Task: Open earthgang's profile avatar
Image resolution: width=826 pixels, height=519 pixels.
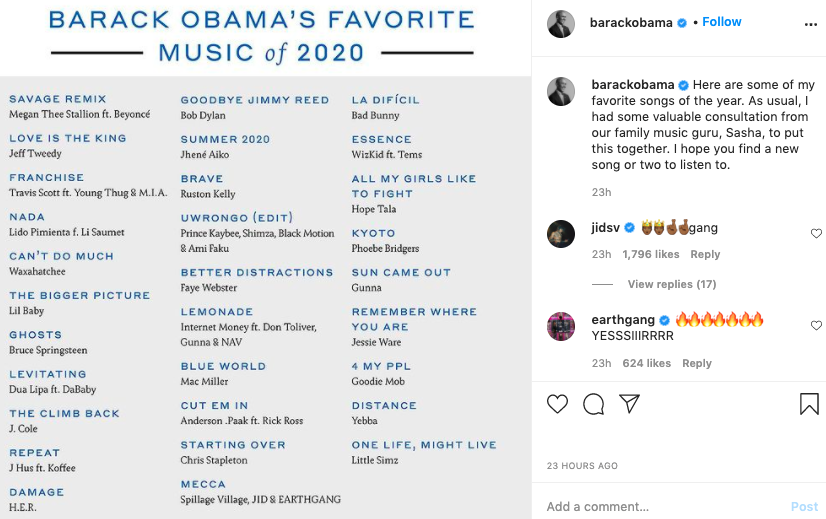Action: coord(560,326)
